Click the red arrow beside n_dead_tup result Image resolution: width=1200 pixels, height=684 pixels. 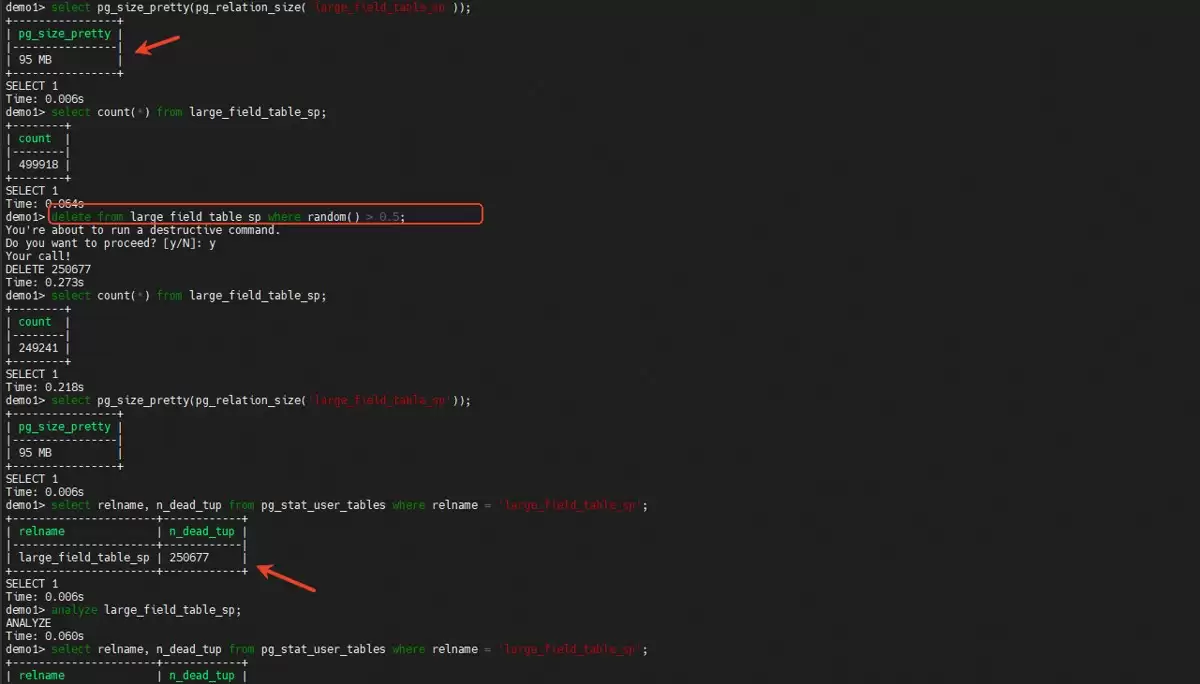pos(287,577)
